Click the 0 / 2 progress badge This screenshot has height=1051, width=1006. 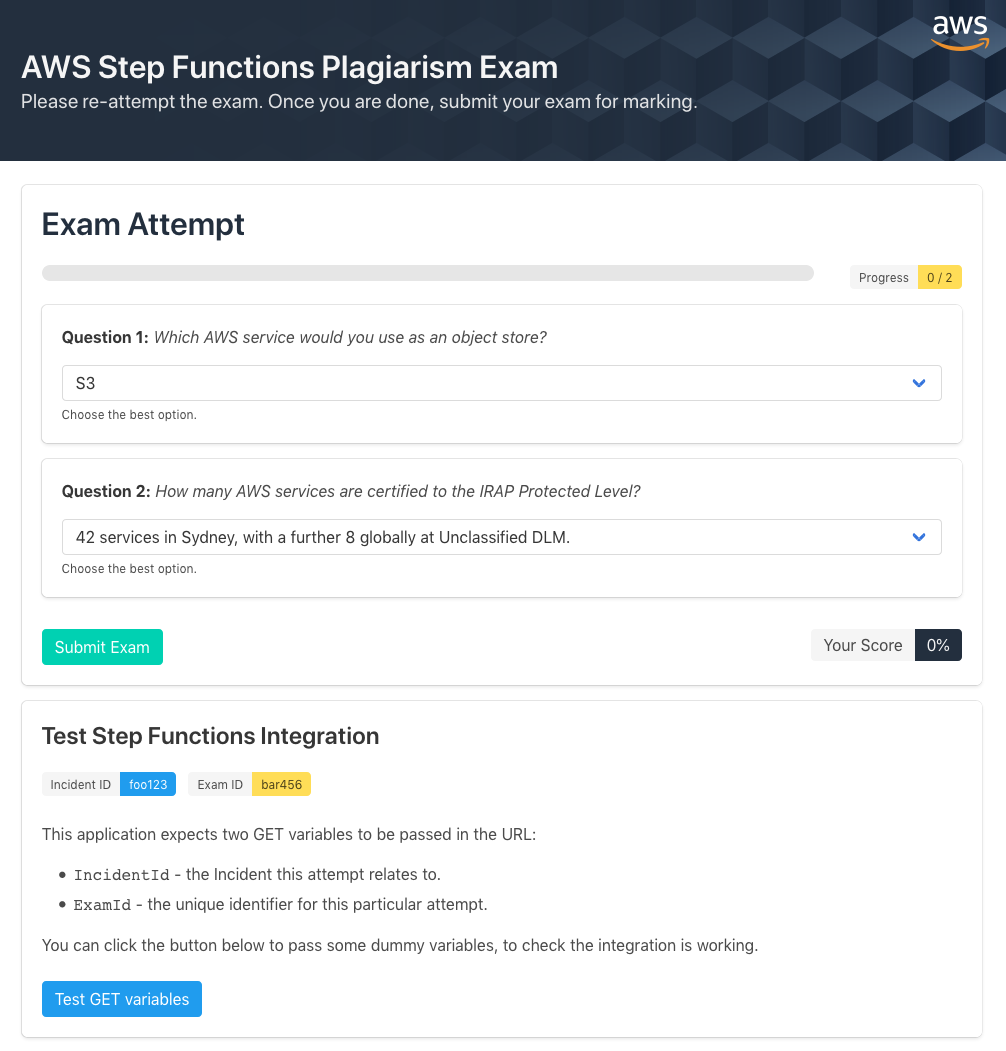(x=940, y=277)
